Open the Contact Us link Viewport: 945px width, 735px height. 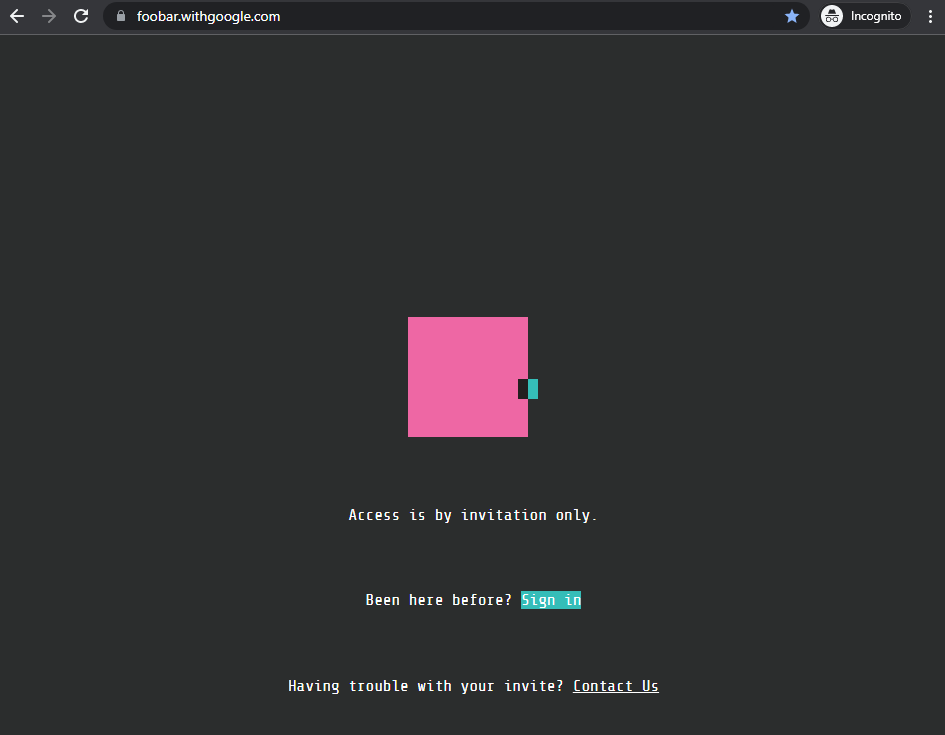pos(615,686)
